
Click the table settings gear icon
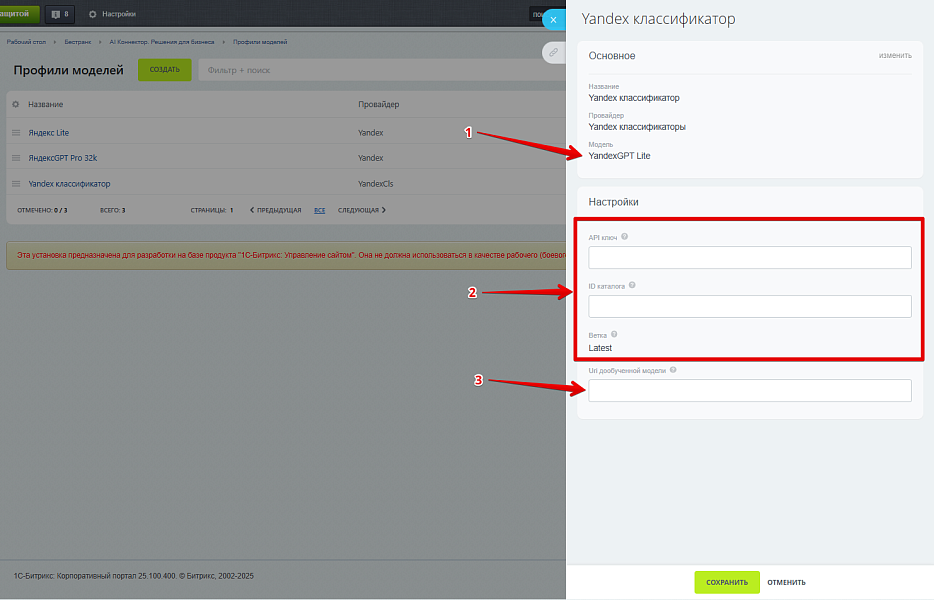point(15,104)
